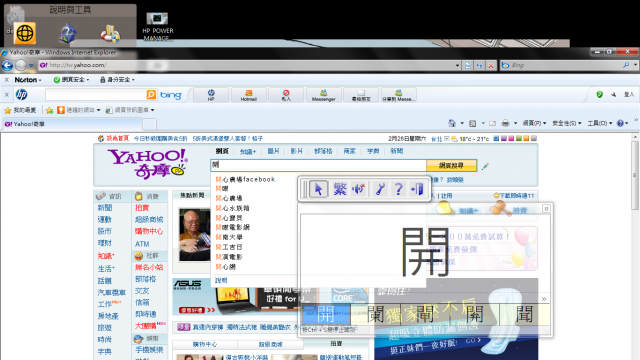Click the Print icon in IE command bar
This screenshot has height=360, width=640.
pos(505,123)
